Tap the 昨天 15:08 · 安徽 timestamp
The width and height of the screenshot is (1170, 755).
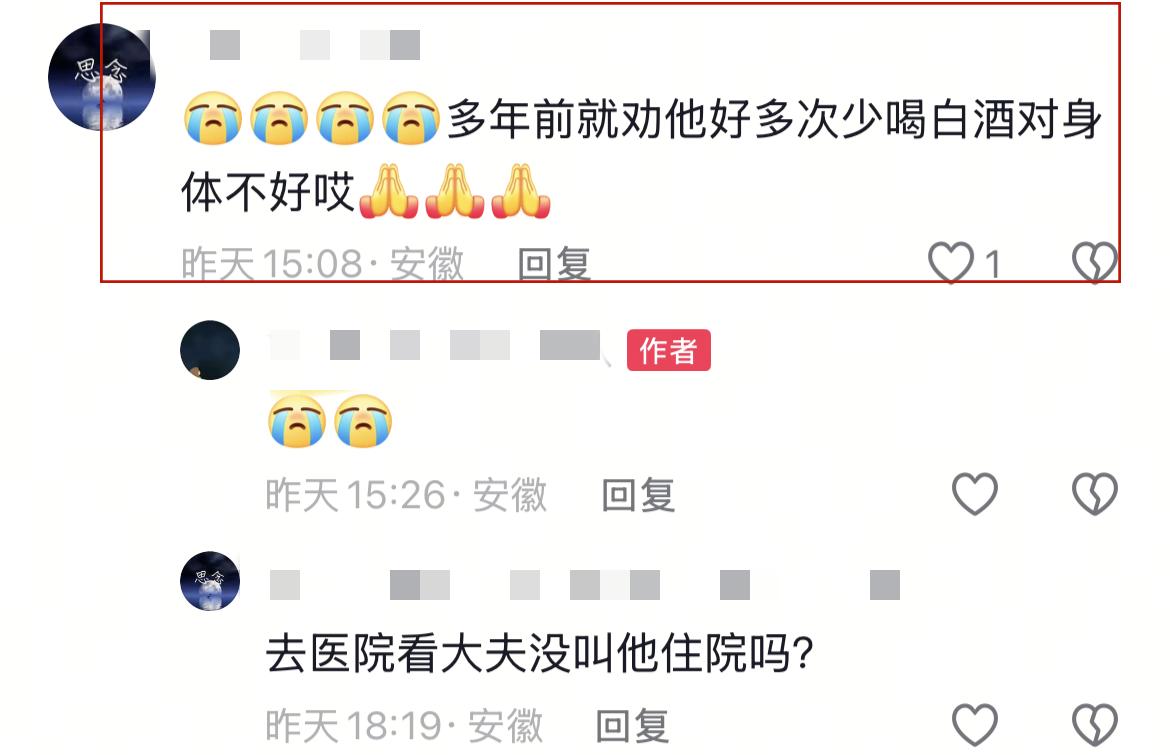(322, 263)
